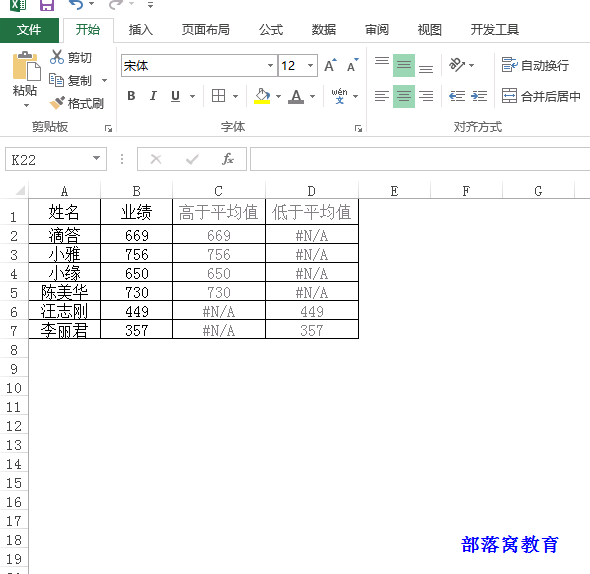590x574 pixels.
Task: Click the decrease indent icon
Action: coord(457,96)
